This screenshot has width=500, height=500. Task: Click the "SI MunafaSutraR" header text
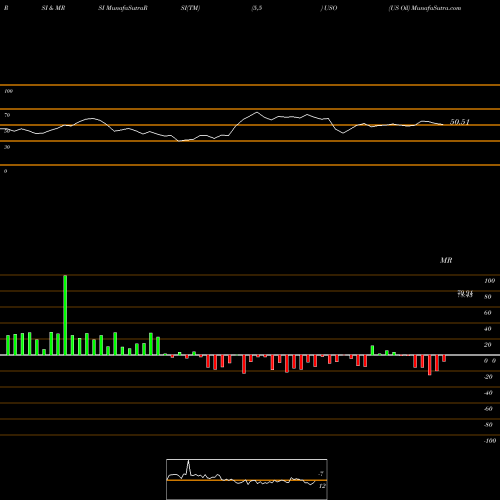[123, 8]
